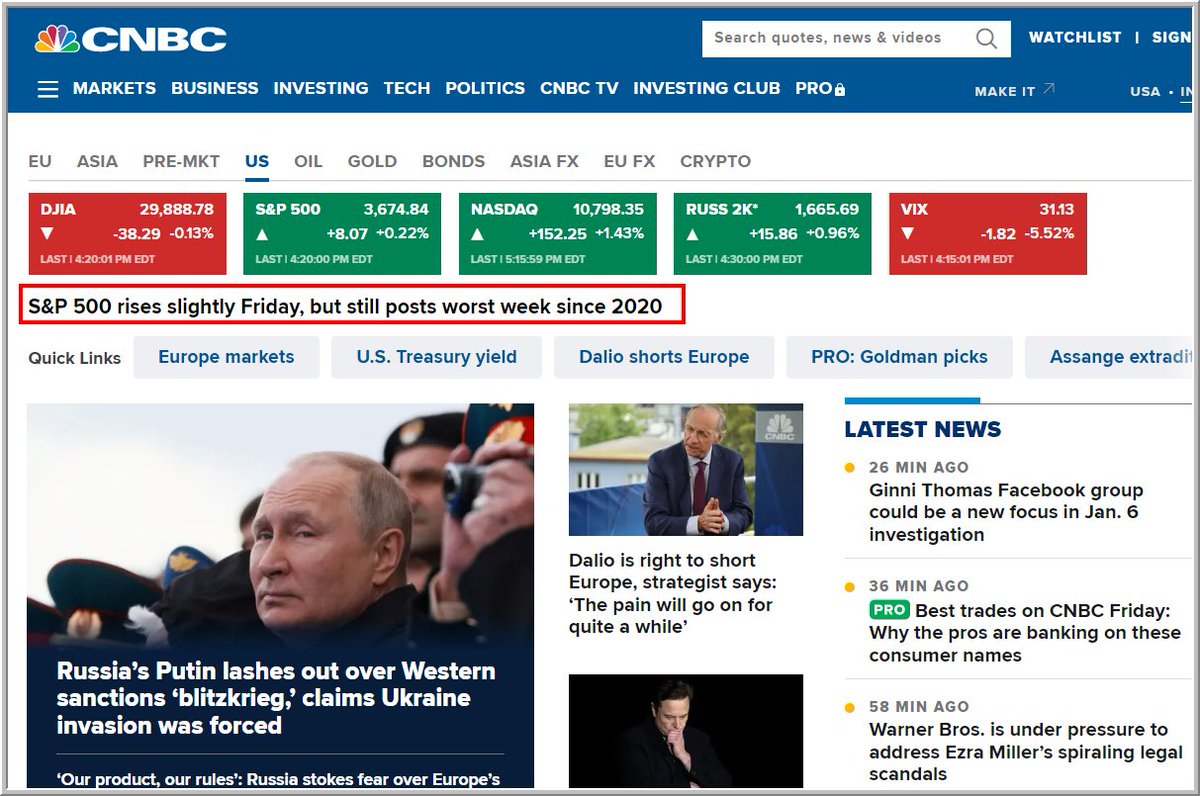
Task: Open the Investing Club menu
Action: (706, 88)
